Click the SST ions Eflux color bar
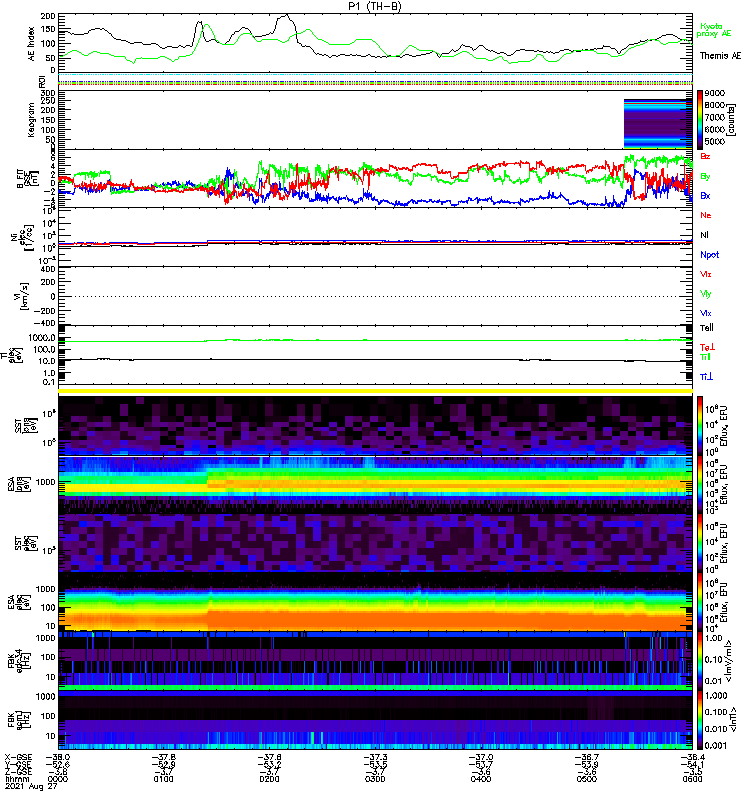 coord(700,426)
